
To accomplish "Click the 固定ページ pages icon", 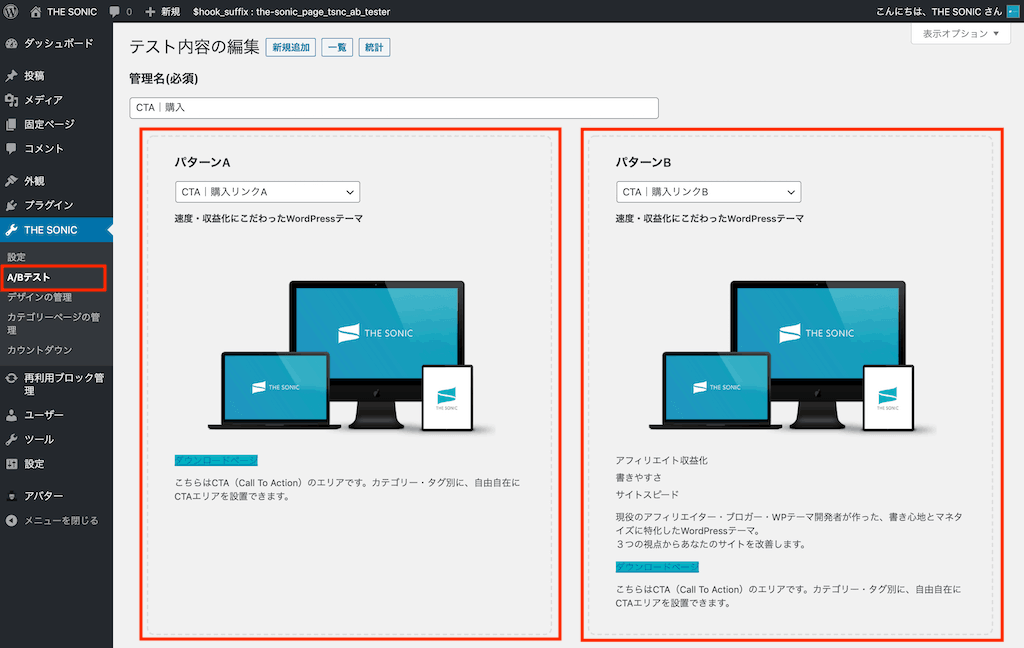I will click(x=11, y=124).
